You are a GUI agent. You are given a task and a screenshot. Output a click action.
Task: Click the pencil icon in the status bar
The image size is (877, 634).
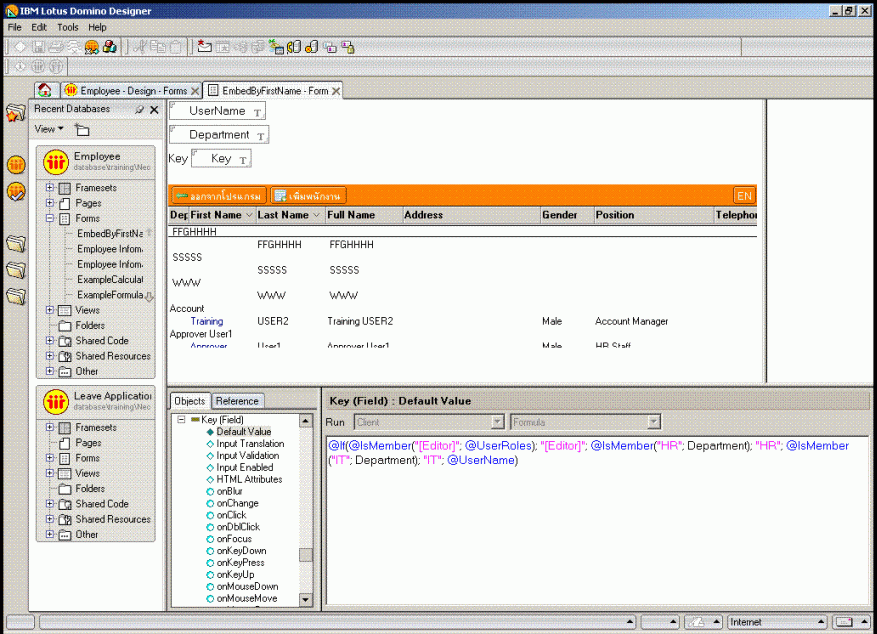pyautogui.click(x=696, y=622)
